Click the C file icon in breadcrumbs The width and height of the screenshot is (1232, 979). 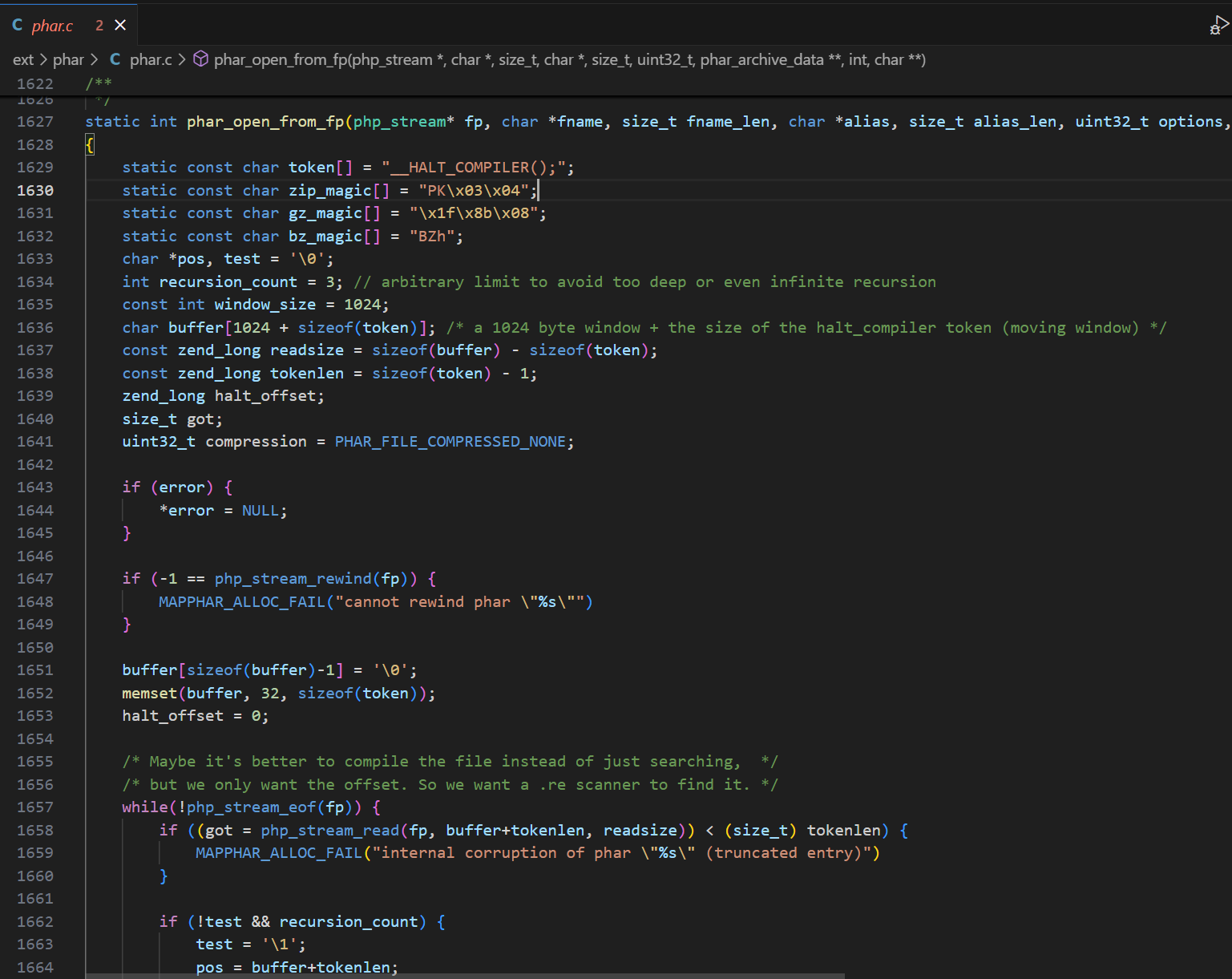[115, 59]
